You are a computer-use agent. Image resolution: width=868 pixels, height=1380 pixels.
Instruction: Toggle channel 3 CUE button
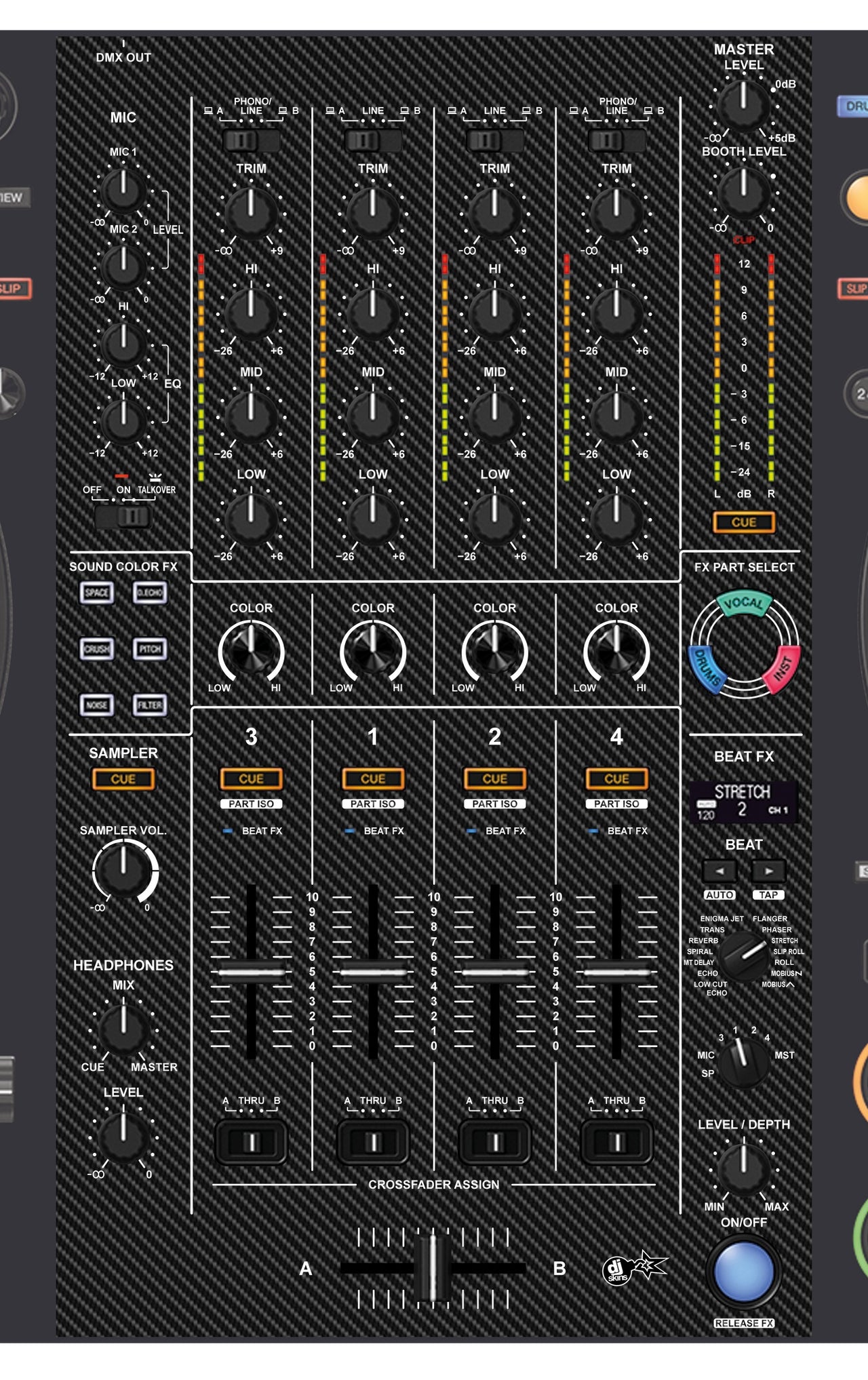click(x=251, y=779)
